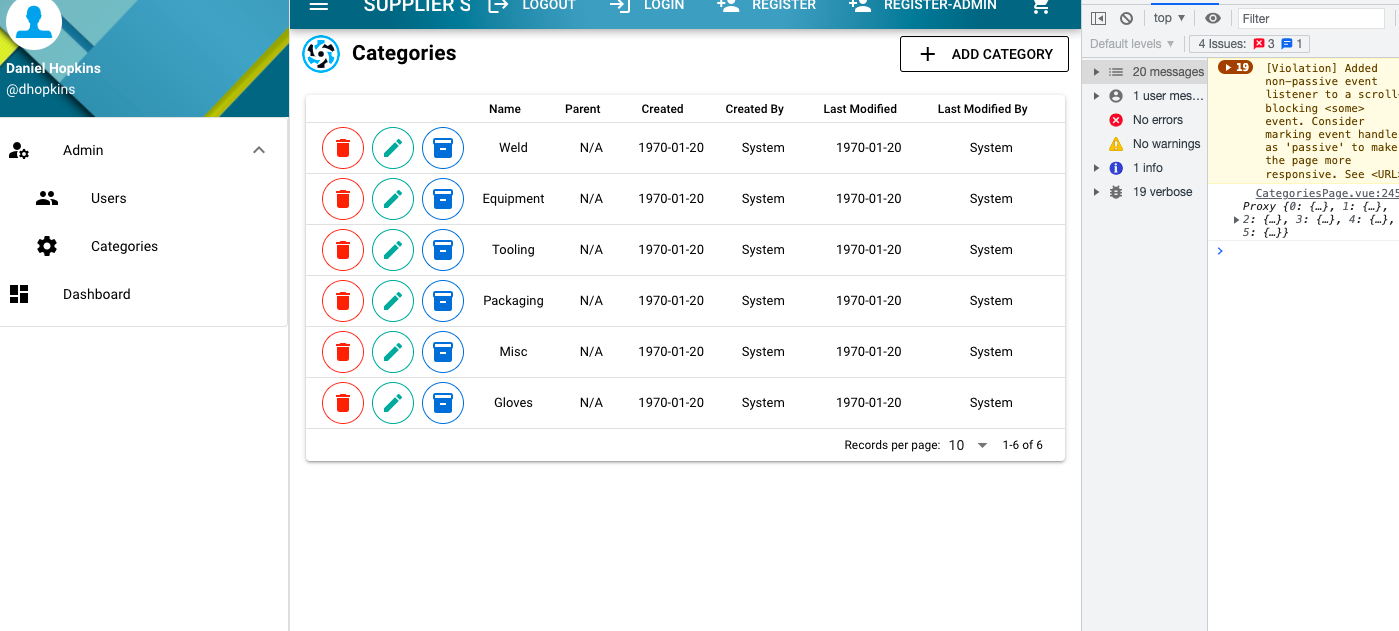
Task: Expand the 1 user messages group
Action: (x=1097, y=96)
